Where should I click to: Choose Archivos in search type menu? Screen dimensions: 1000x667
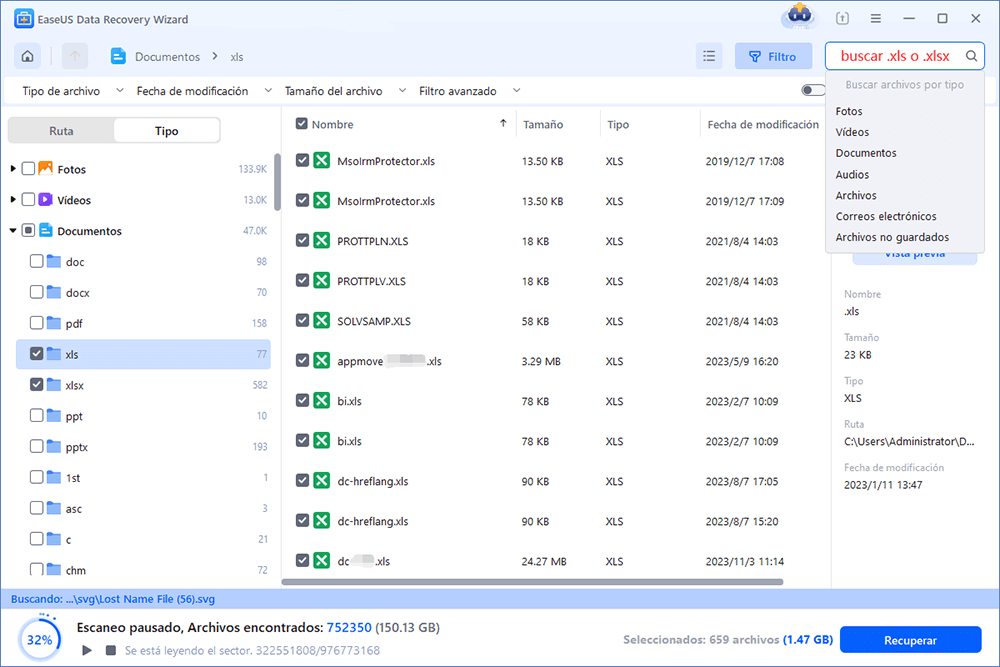pyautogui.click(x=856, y=195)
